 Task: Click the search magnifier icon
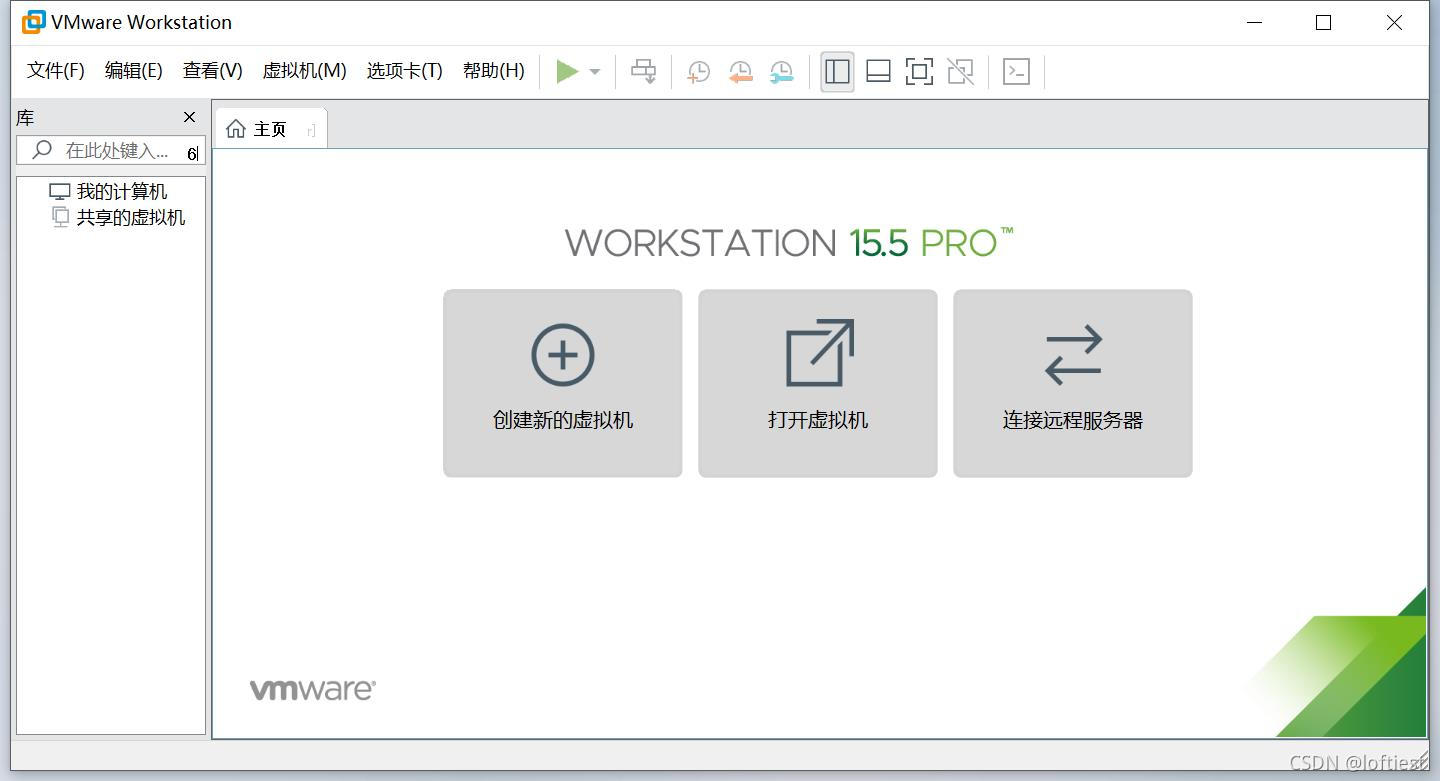pos(42,150)
